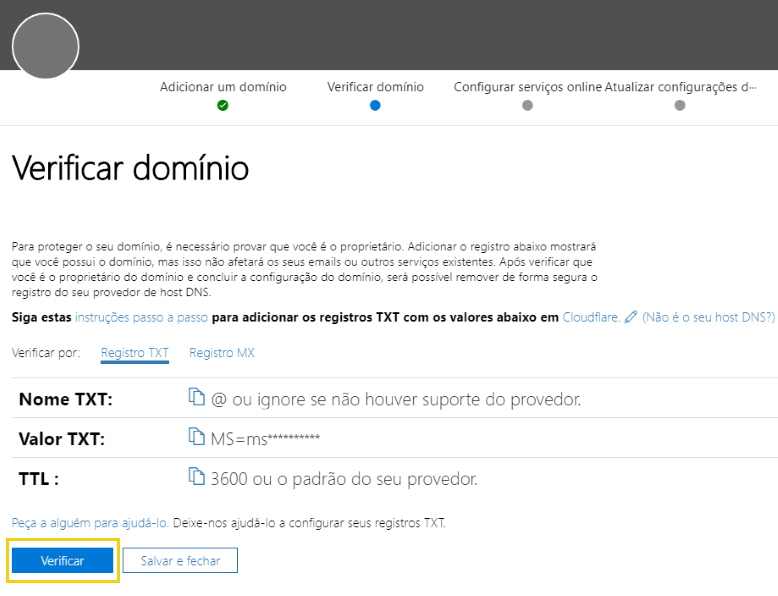Copy the Nome TXT value

[196, 399]
